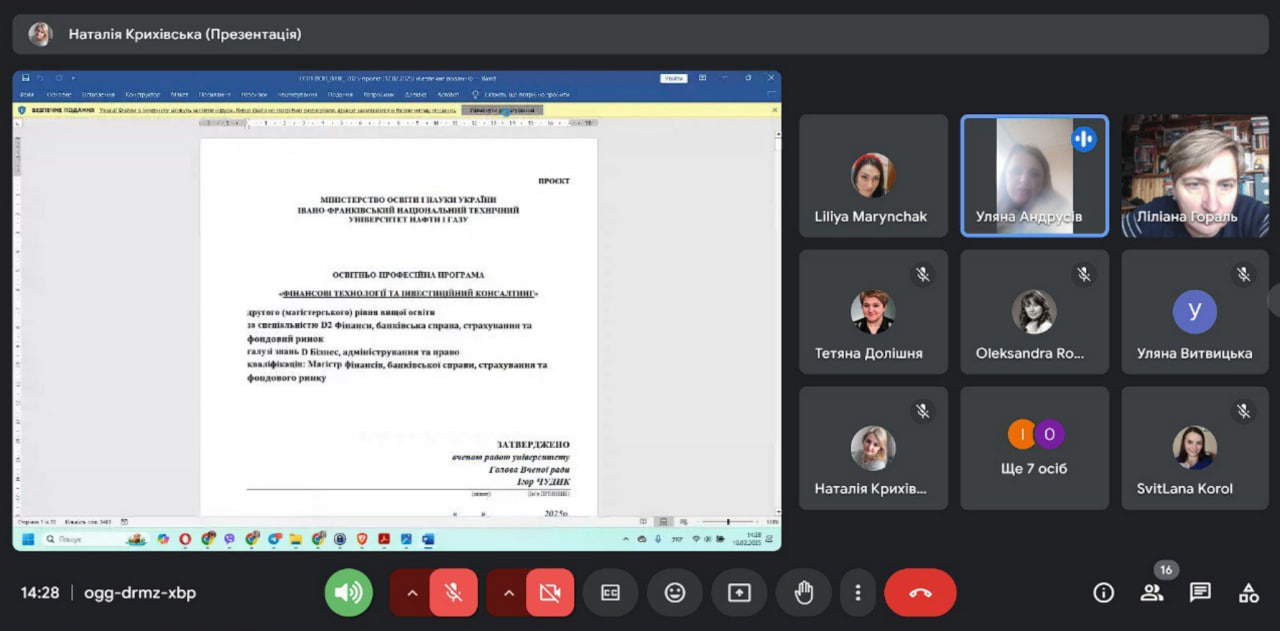Raise your hand
The image size is (1280, 631).
click(x=803, y=593)
